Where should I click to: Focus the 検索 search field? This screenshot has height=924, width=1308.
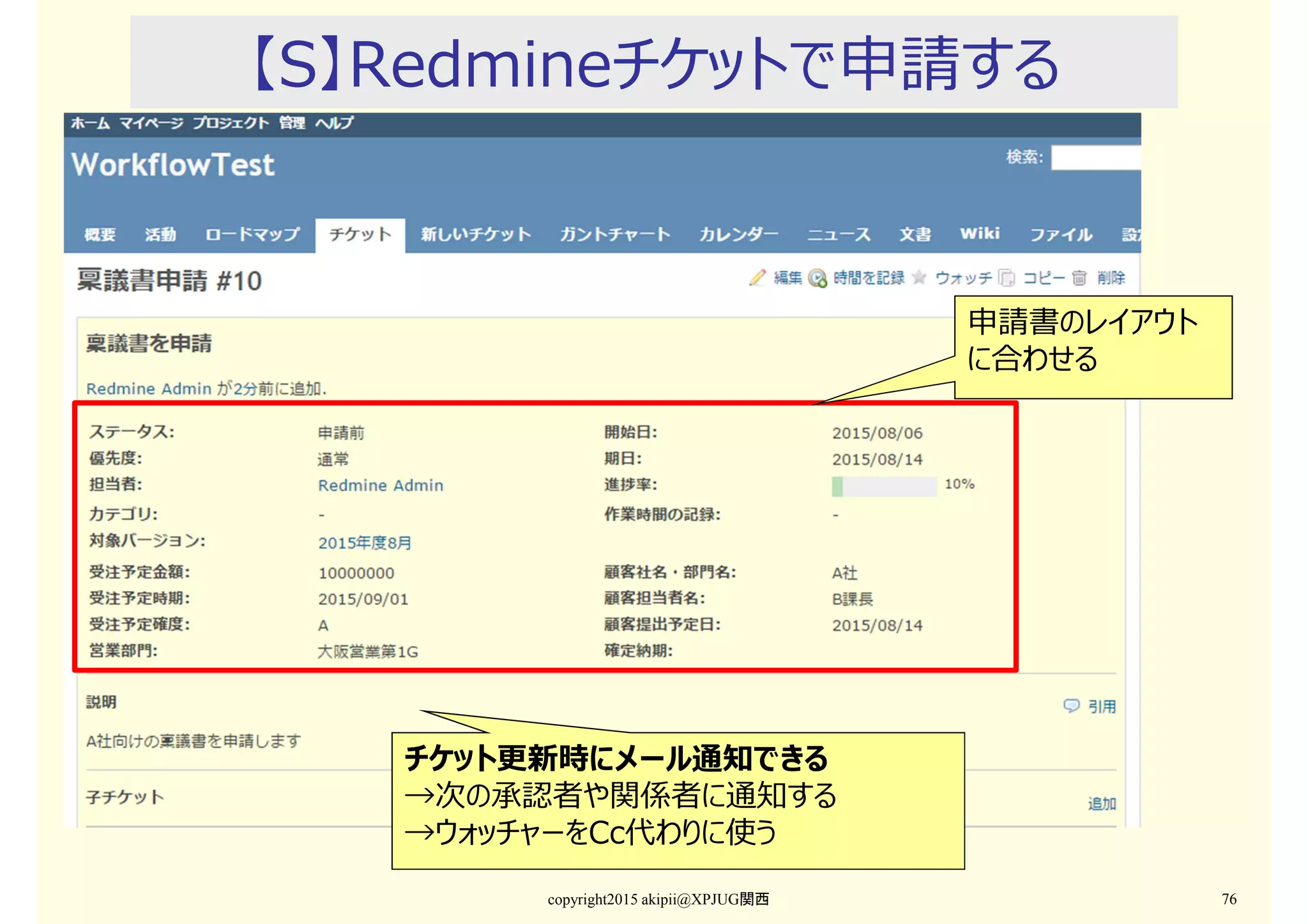[x=1096, y=157]
